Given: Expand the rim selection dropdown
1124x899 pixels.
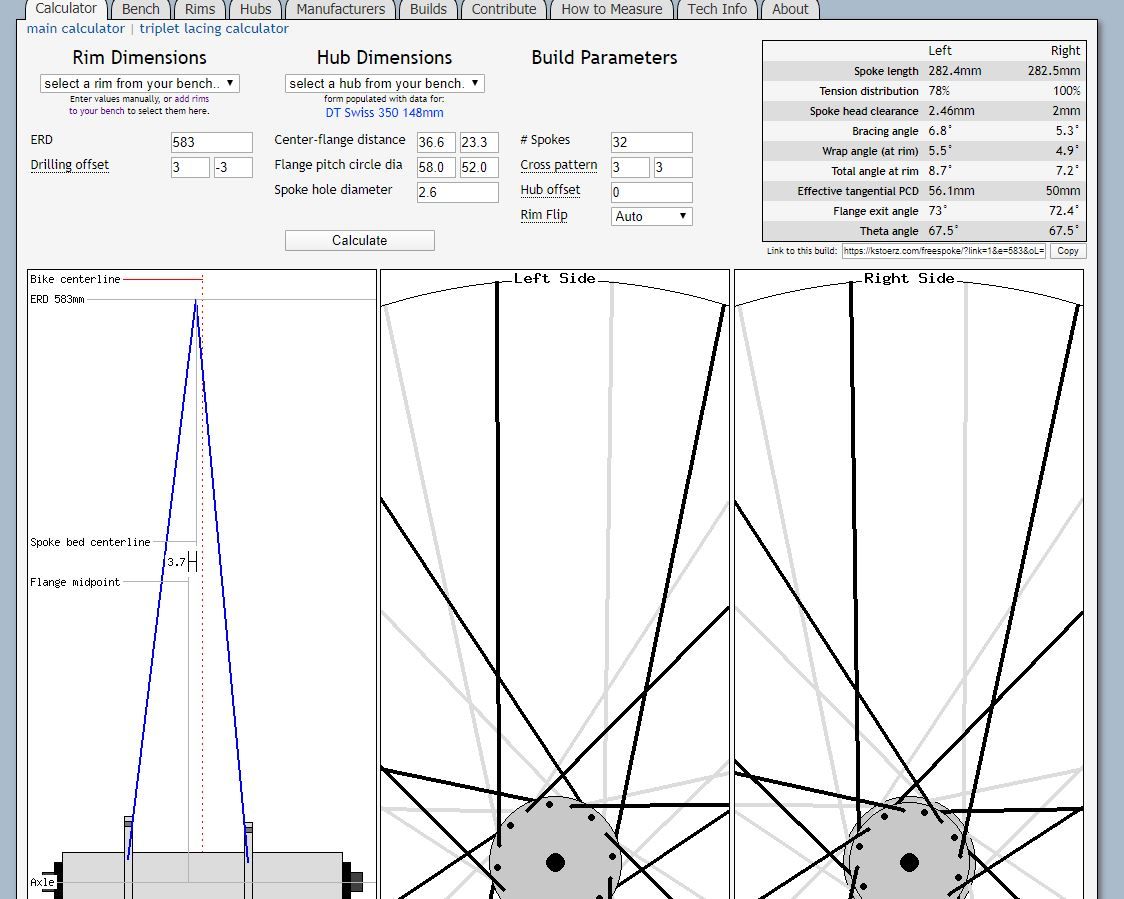Looking at the screenshot, I should [x=140, y=84].
